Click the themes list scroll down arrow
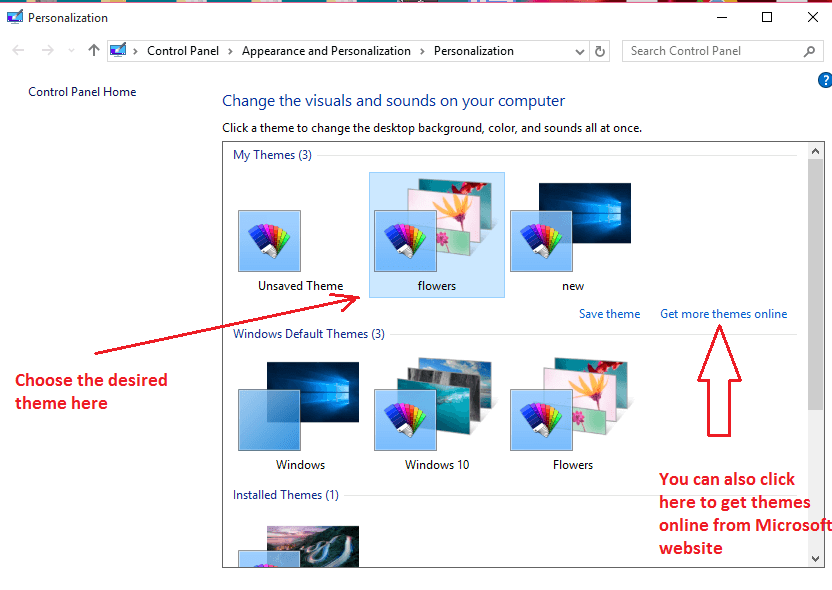This screenshot has height=590, width=832. pyautogui.click(x=816, y=558)
